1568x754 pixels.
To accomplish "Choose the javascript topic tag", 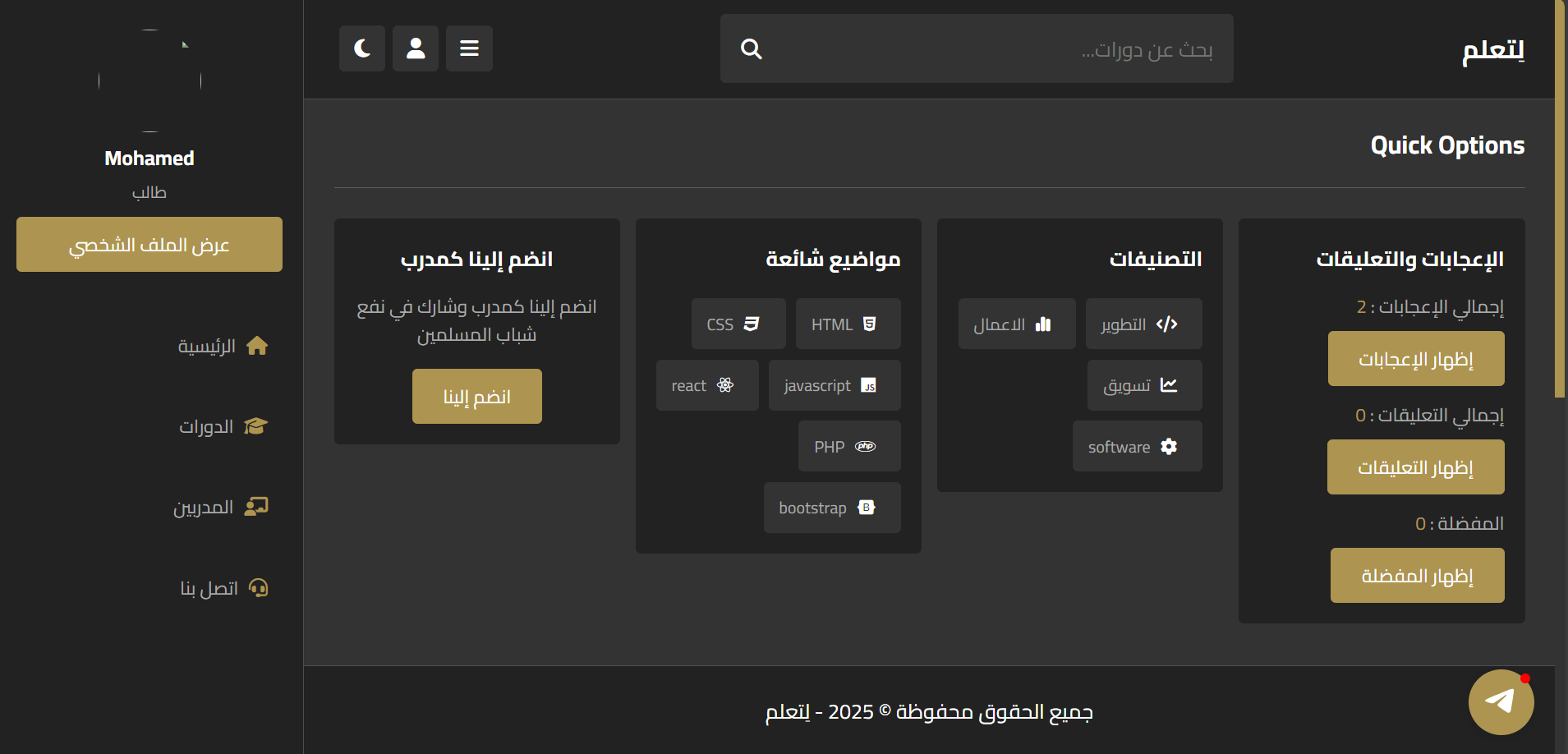I will click(x=835, y=385).
